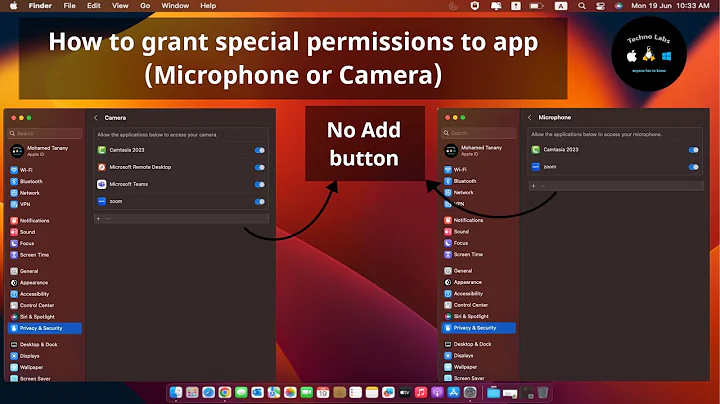The image size is (720, 404).
Task: Launch Google Chrome from the Dock
Action: click(225, 393)
